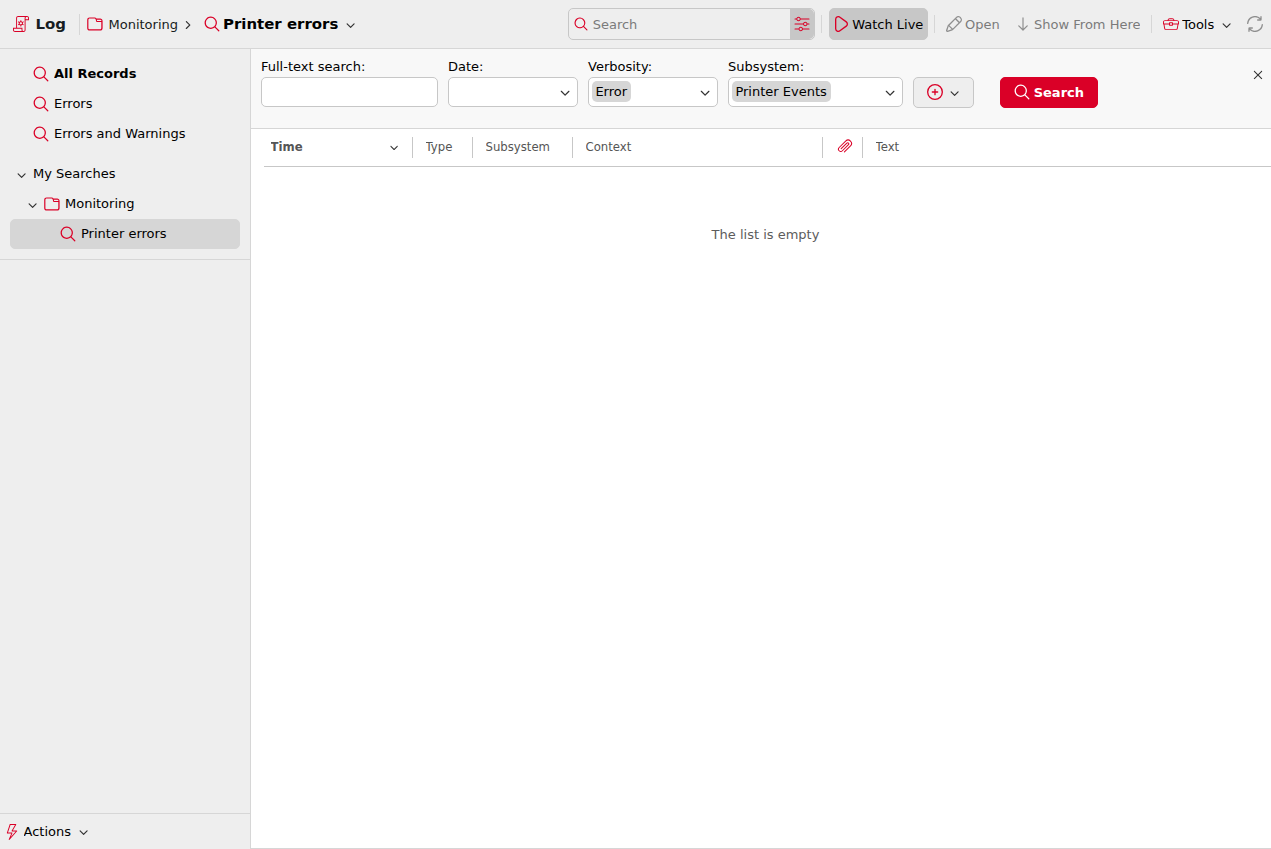Viewport: 1271px width, 849px height.
Task: Click the Tools toolbox icon
Action: (1170, 24)
